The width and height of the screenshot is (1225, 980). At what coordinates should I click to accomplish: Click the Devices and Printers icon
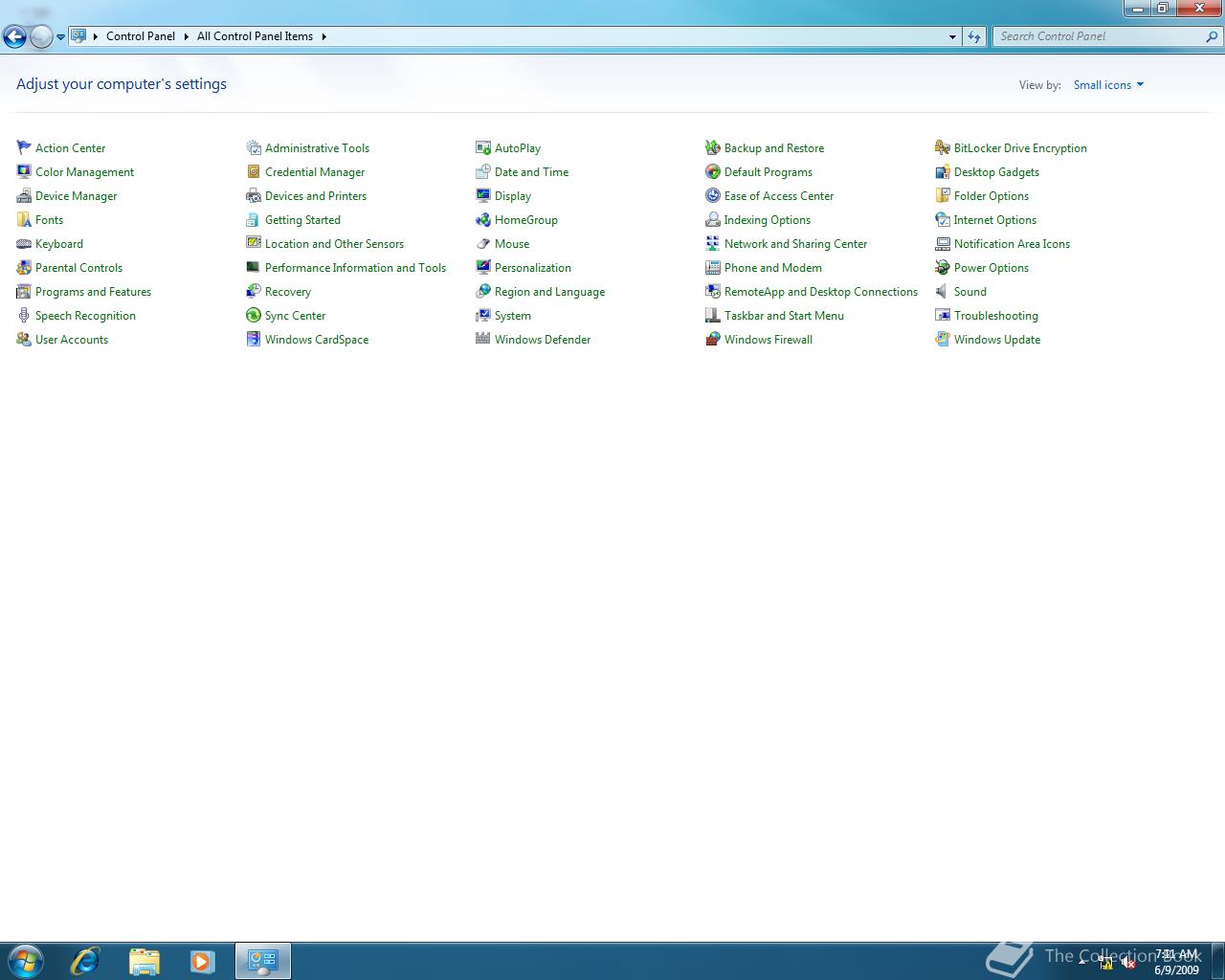(254, 195)
